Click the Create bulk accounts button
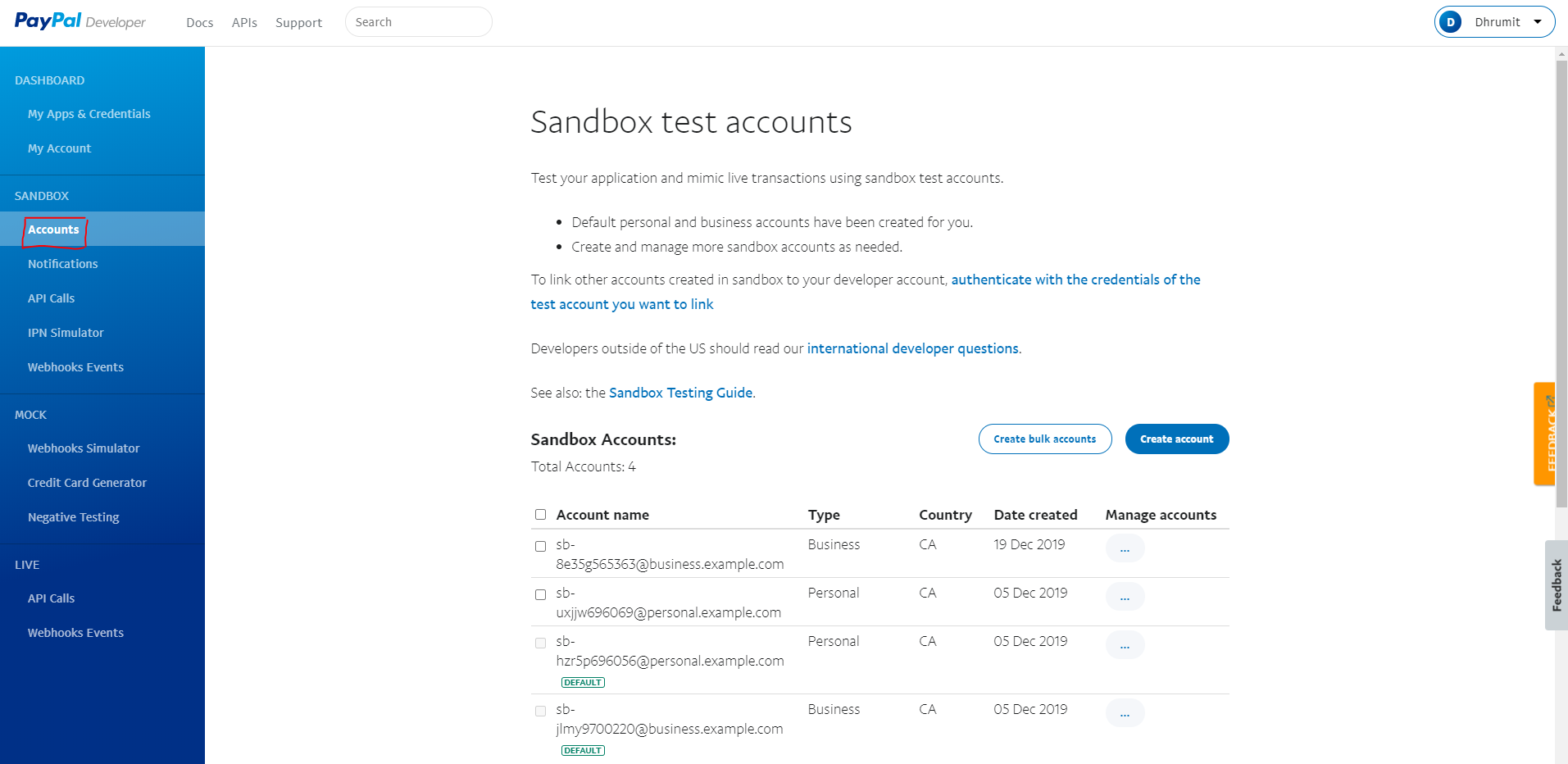The image size is (1568, 764). coord(1045,439)
